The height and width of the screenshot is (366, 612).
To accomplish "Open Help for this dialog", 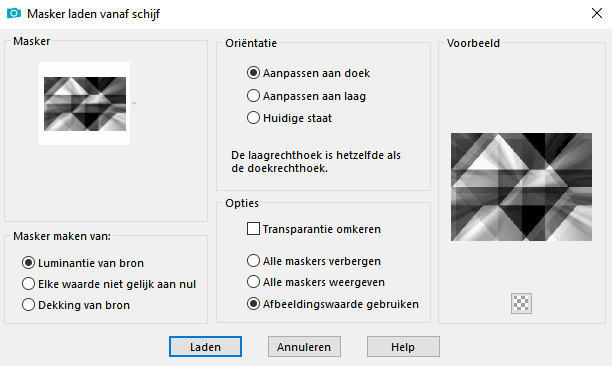I will tap(403, 346).
